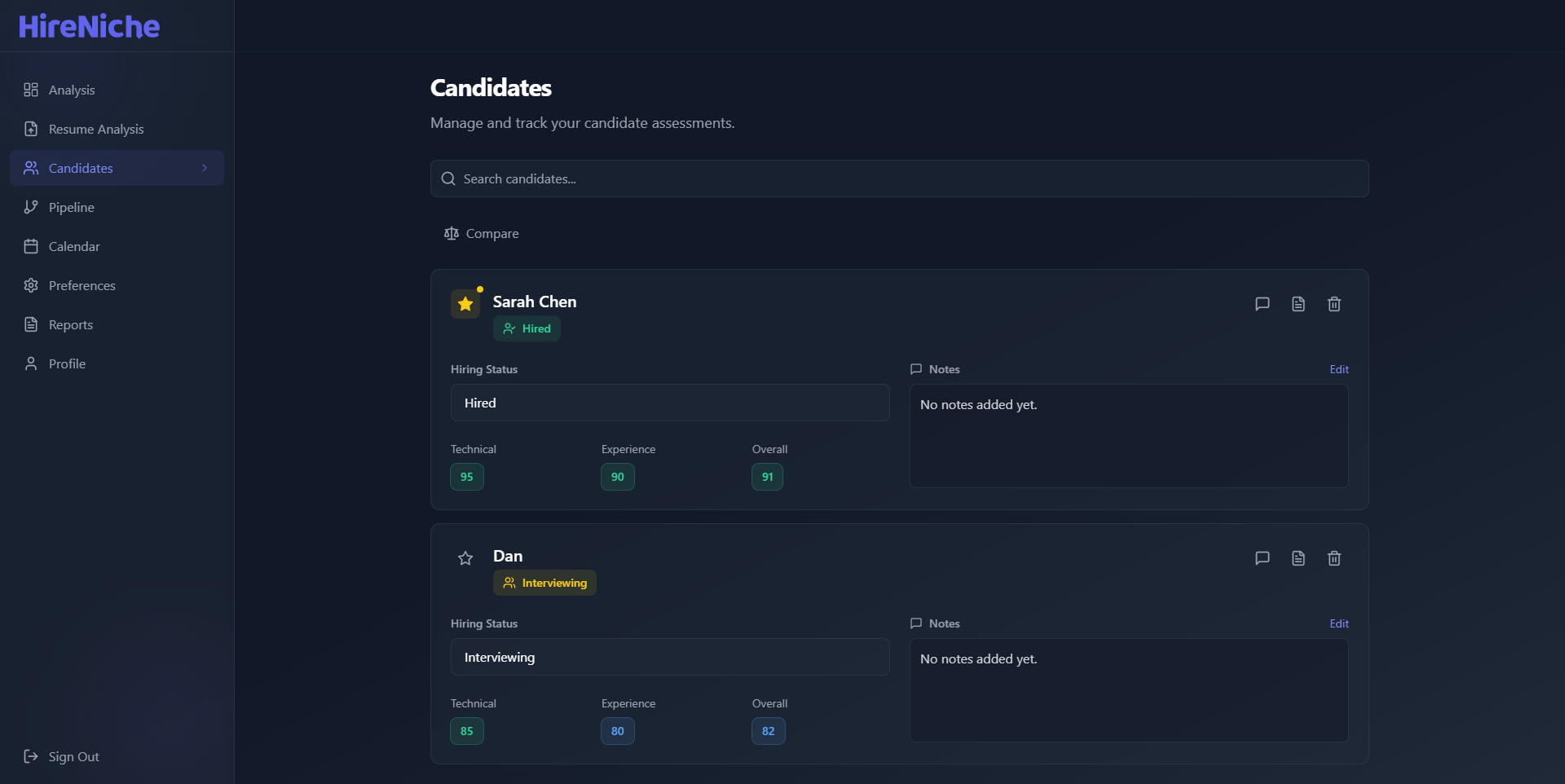
Task: Open Sarah Chen's document report icon
Action: 1298,304
